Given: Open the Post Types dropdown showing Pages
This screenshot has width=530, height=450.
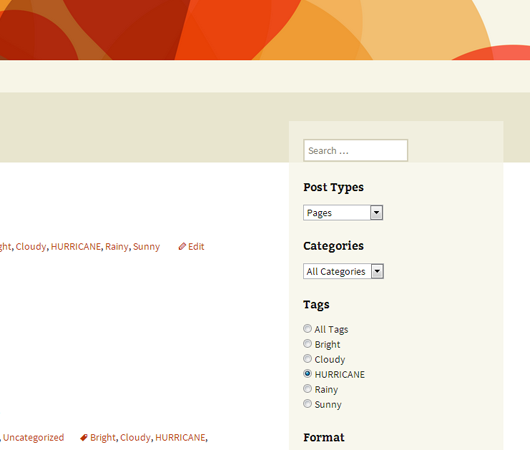Looking at the screenshot, I should click(x=343, y=213).
